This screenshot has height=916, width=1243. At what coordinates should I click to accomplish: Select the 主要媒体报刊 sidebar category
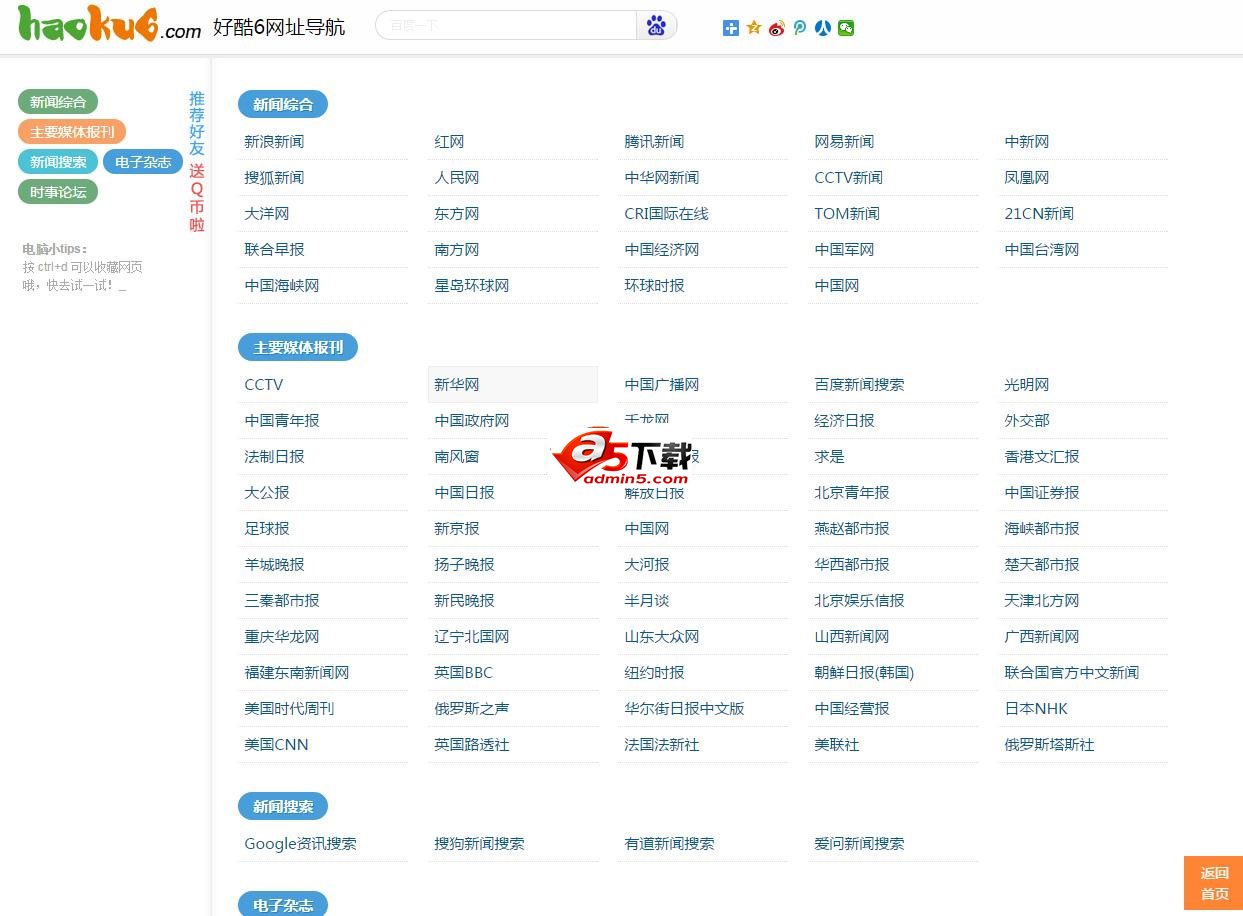click(71, 131)
